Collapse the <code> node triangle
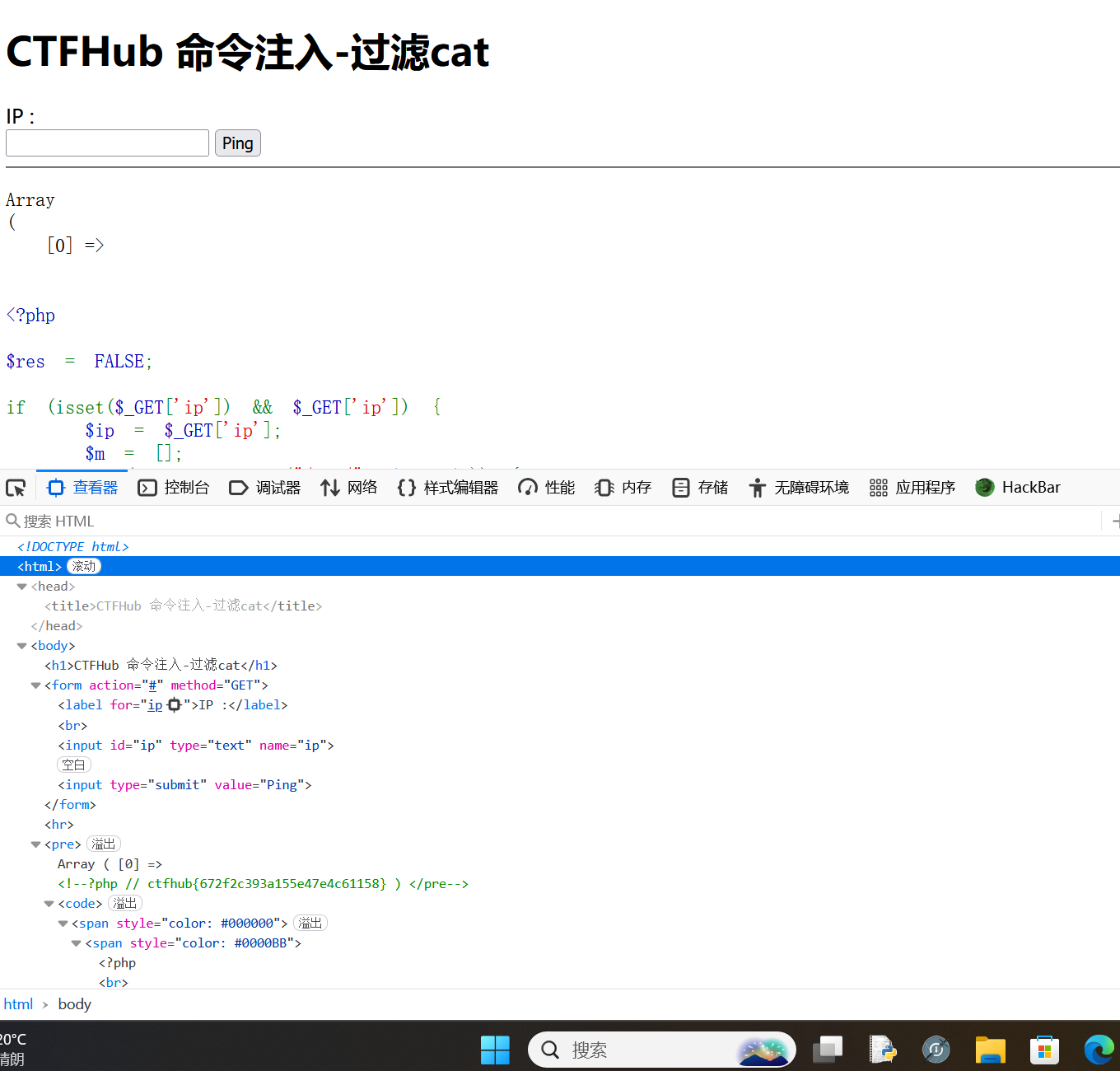1120x1071 pixels. point(49,904)
